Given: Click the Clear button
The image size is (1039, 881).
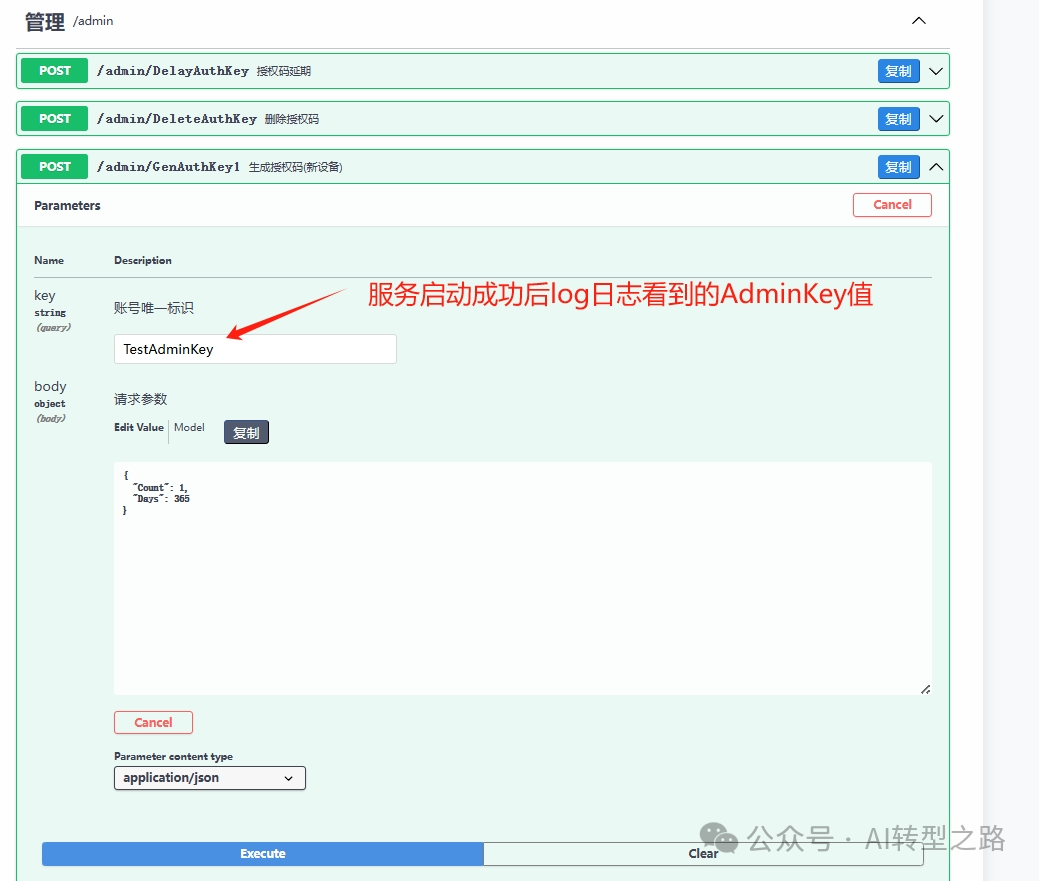Looking at the screenshot, I should point(704,853).
